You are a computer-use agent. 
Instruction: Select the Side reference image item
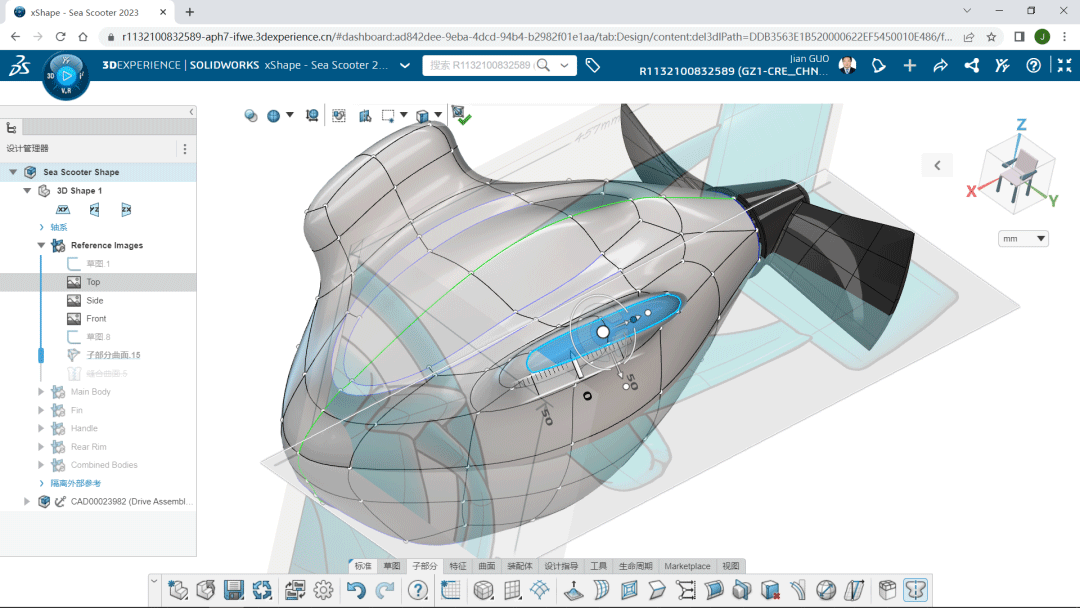point(94,300)
